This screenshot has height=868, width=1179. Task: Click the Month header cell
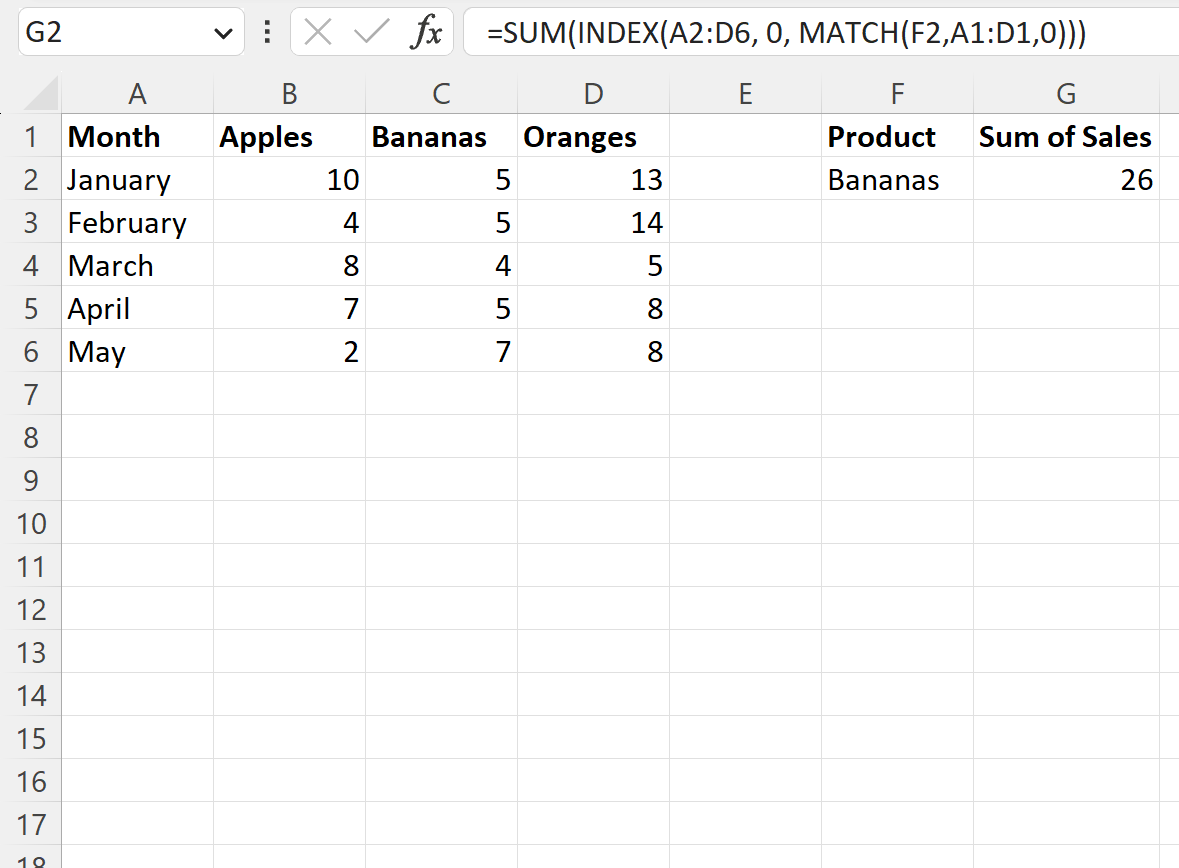138,136
